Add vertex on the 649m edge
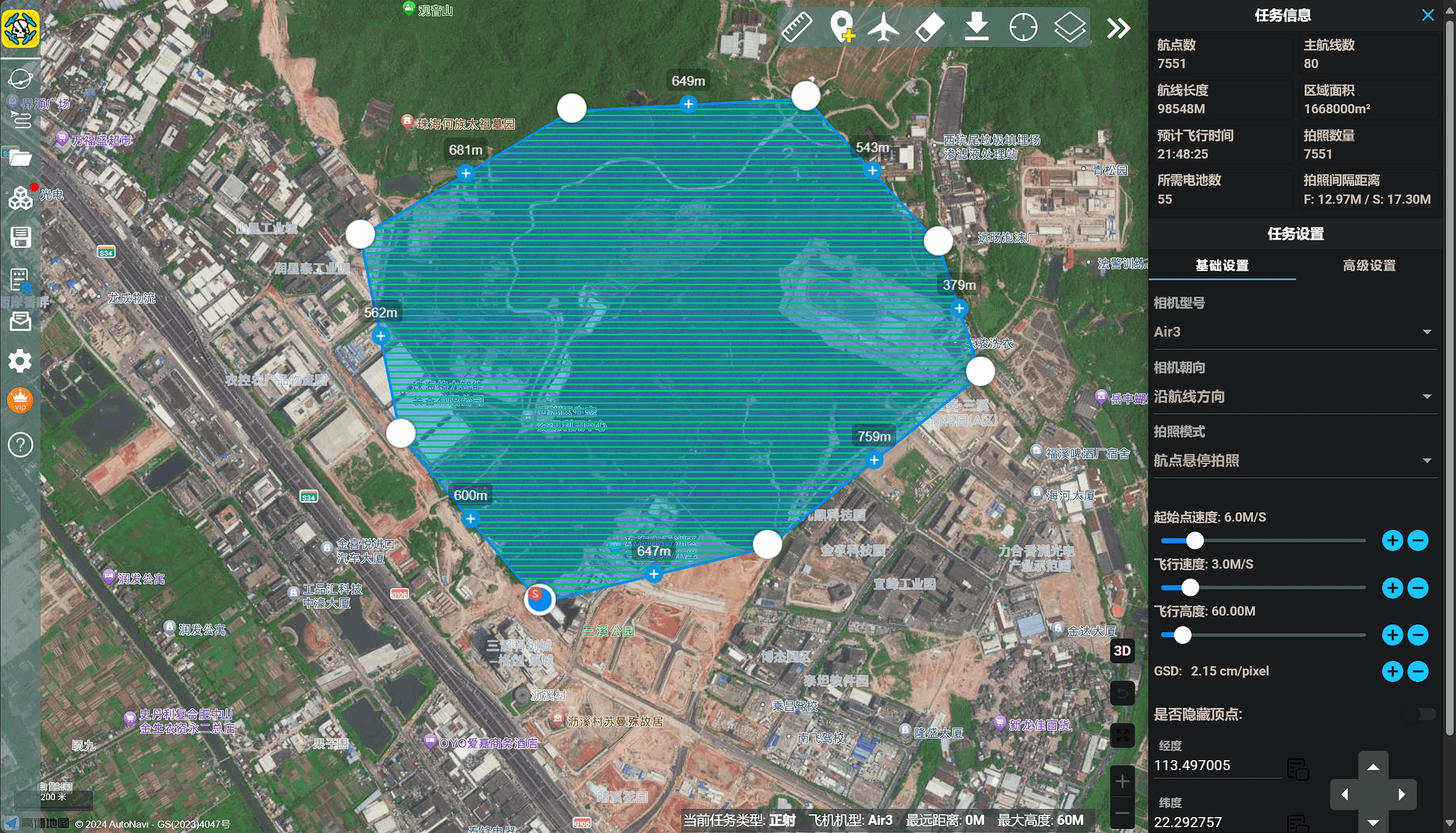Screen dimensions: 1456x833 (689, 105)
